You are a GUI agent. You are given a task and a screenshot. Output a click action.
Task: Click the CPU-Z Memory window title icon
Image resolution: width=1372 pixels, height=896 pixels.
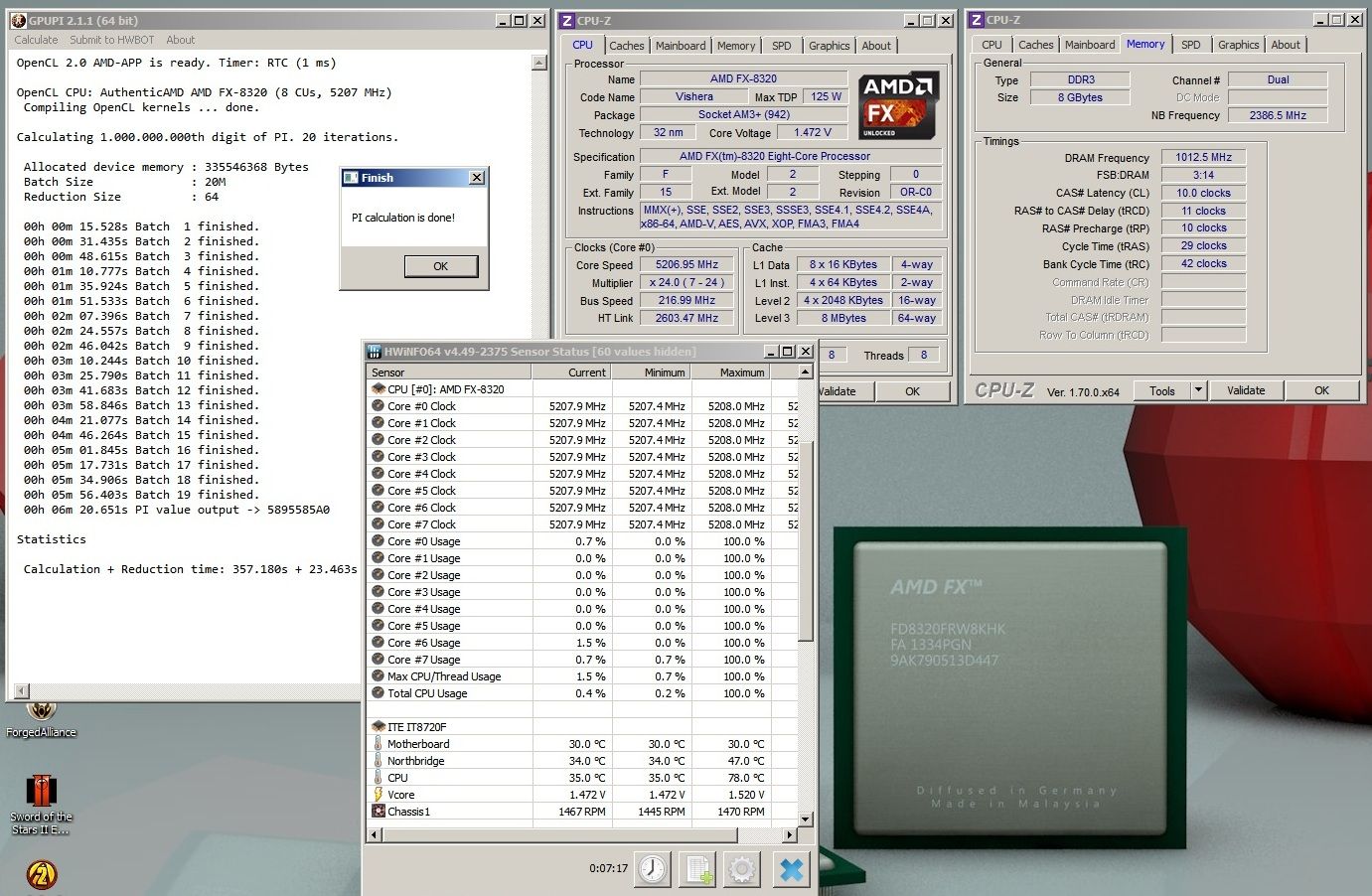pyautogui.click(x=977, y=19)
